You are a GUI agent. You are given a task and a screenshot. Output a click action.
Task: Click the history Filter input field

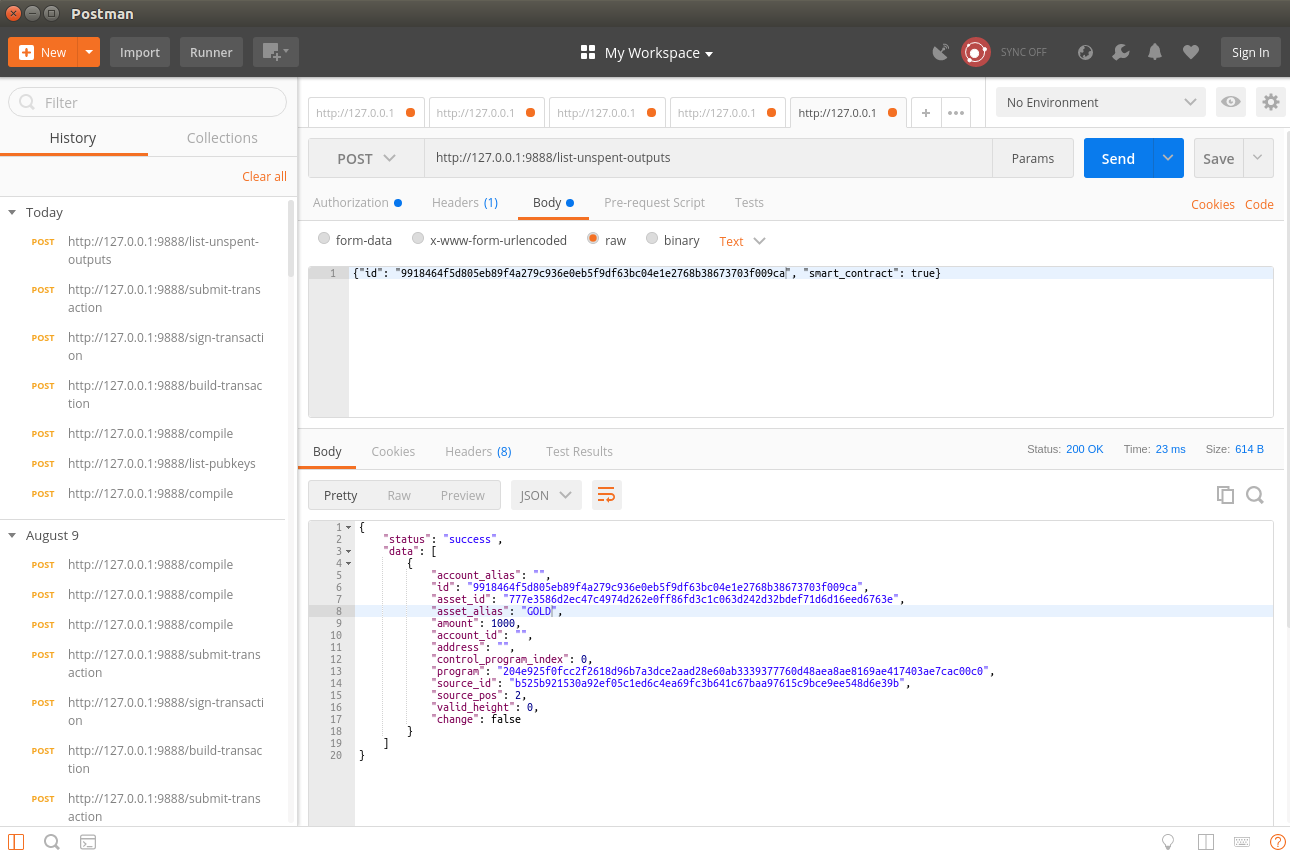coord(148,102)
